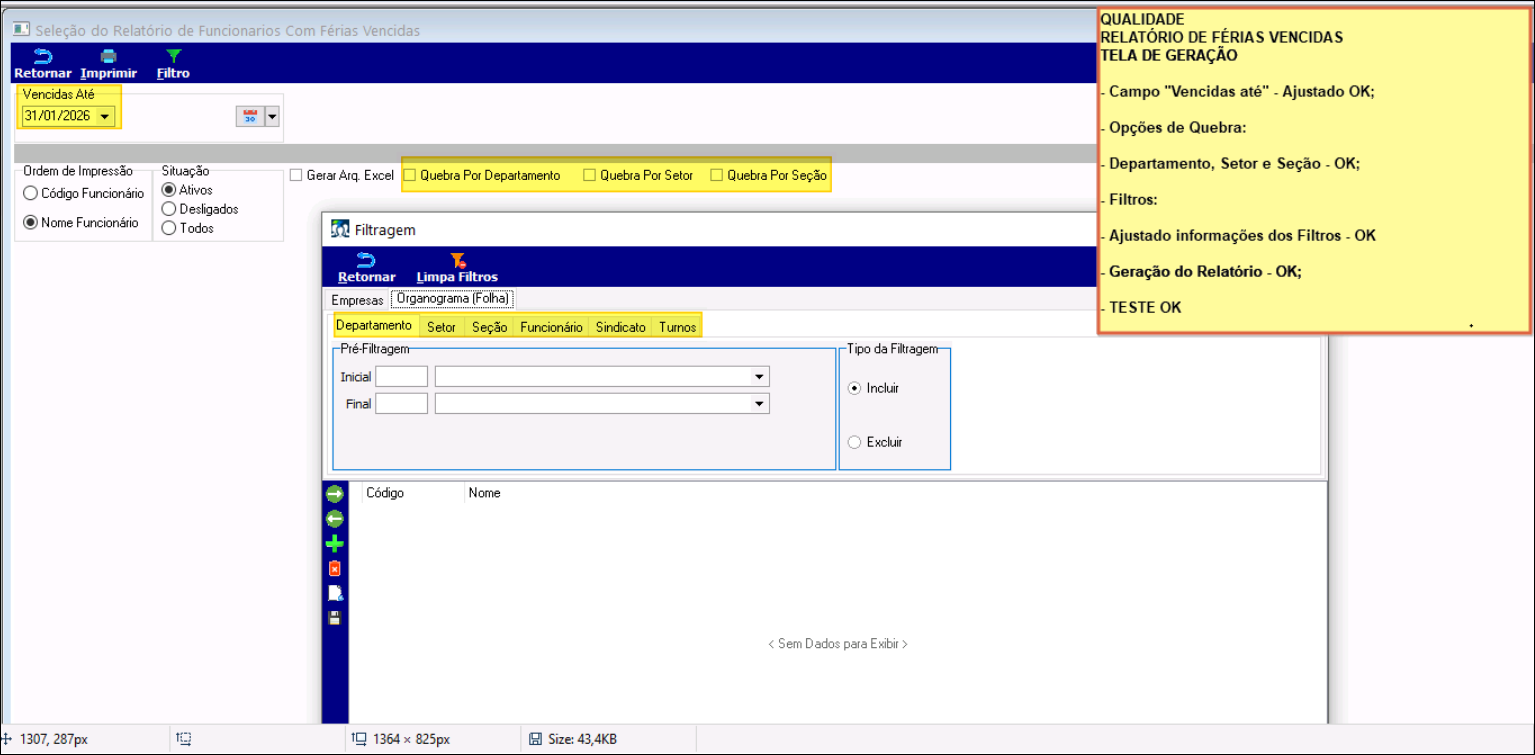Click the red delete trash icon
Screen dimensions: 1535x755
tap(334, 569)
